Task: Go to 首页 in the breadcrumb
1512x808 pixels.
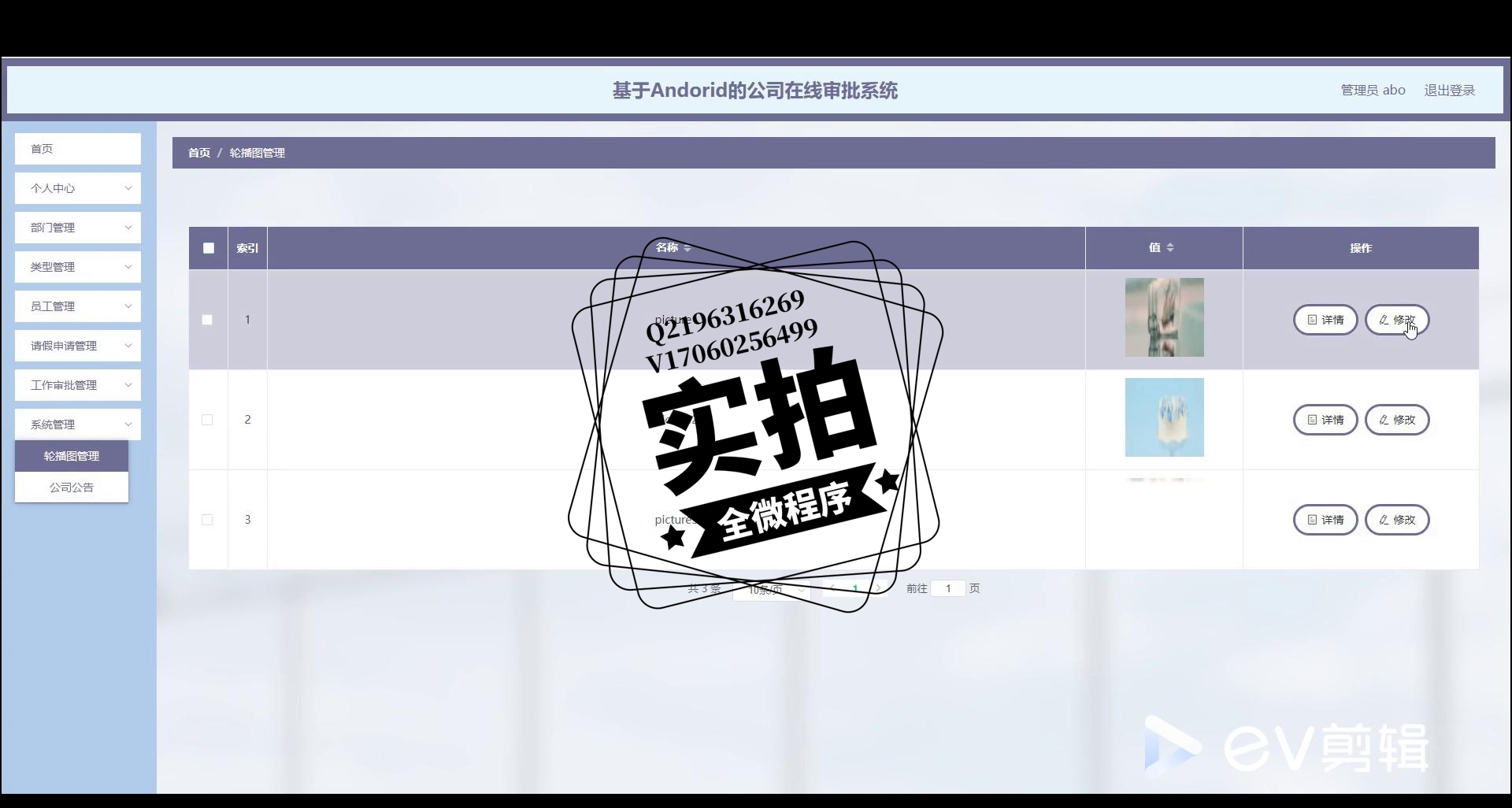Action: pos(199,153)
